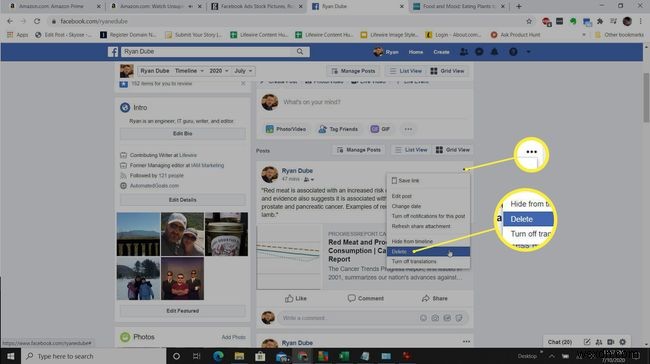650x364 pixels.
Task: Open account dropdown arrow in header
Action: 528,52
